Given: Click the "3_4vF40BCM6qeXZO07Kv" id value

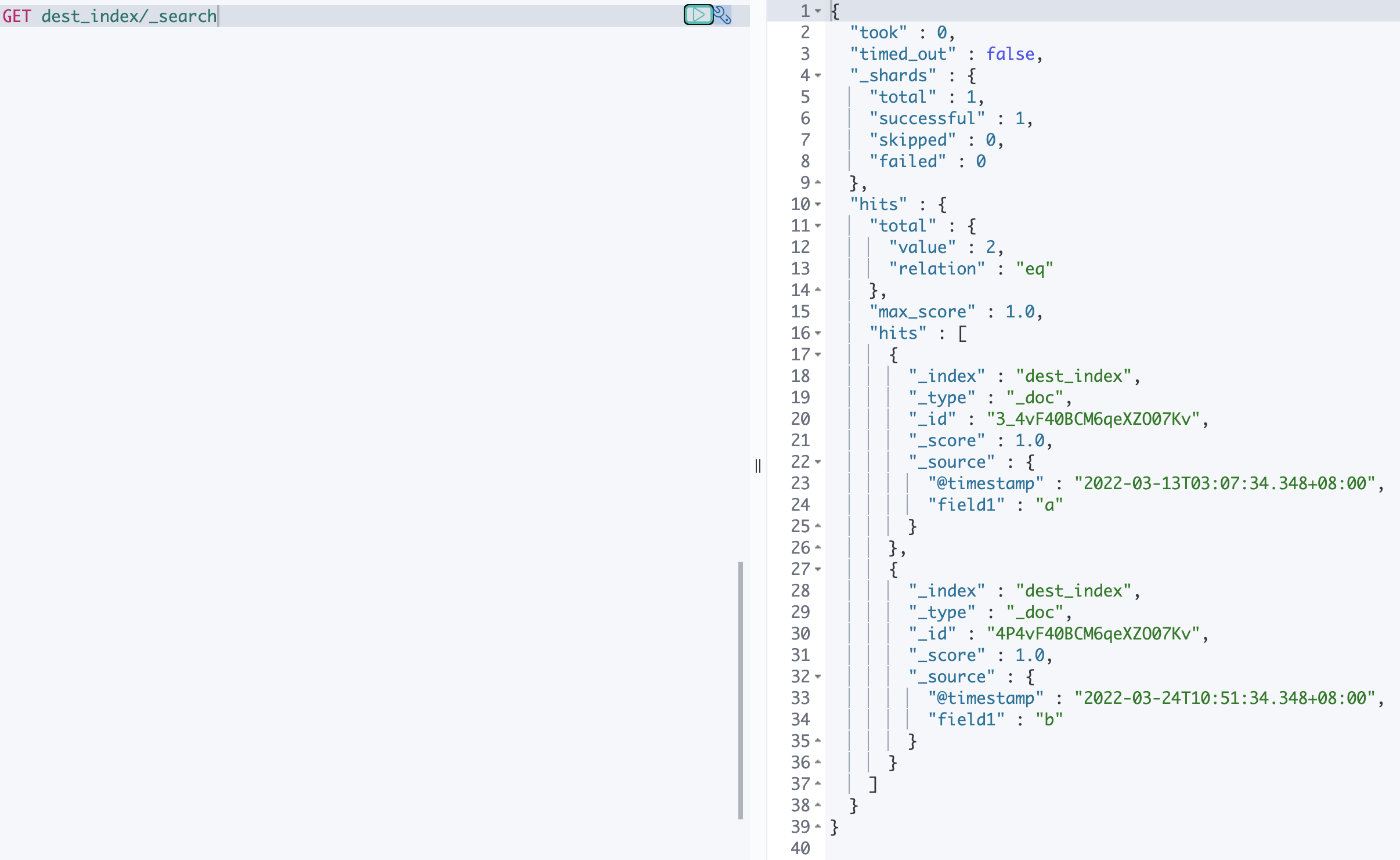Looking at the screenshot, I should click(x=1094, y=419).
